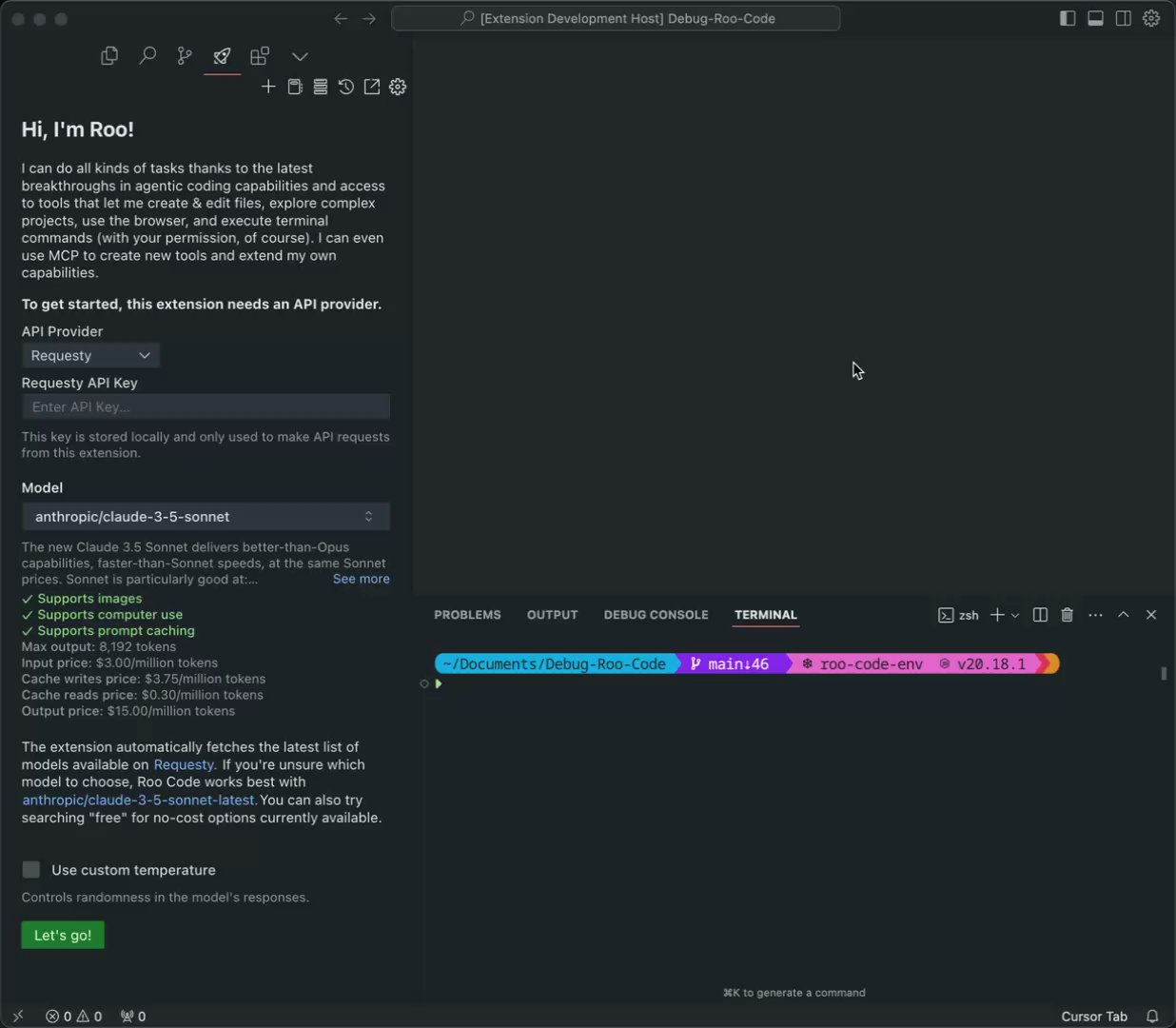The height and width of the screenshot is (1028, 1176).
Task: Click the terminal scrollbar marker
Action: [1164, 673]
